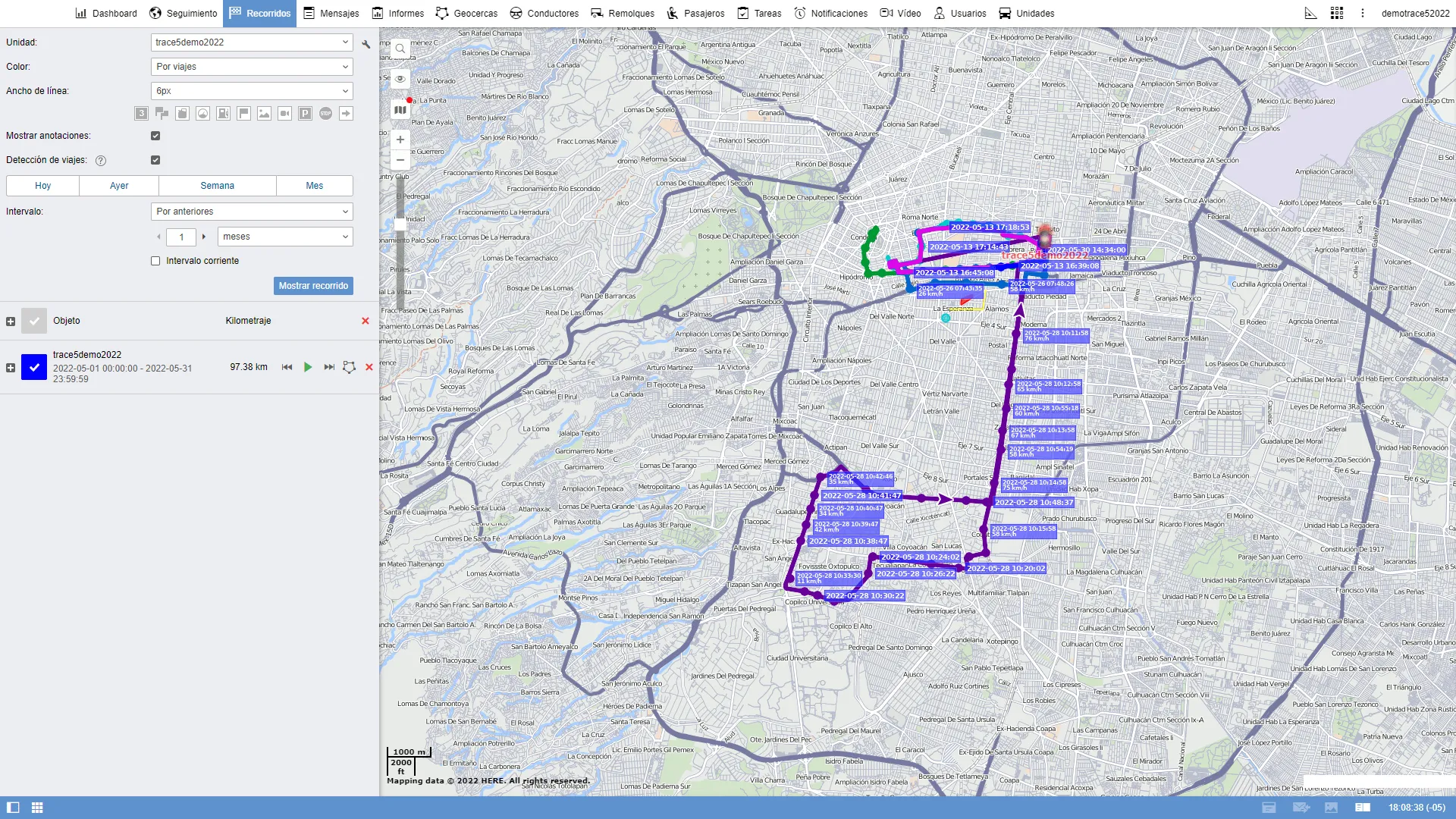Viewport: 1456px width, 819px height.
Task: Open the Ancho de línea dropdown
Action: pos(251,91)
